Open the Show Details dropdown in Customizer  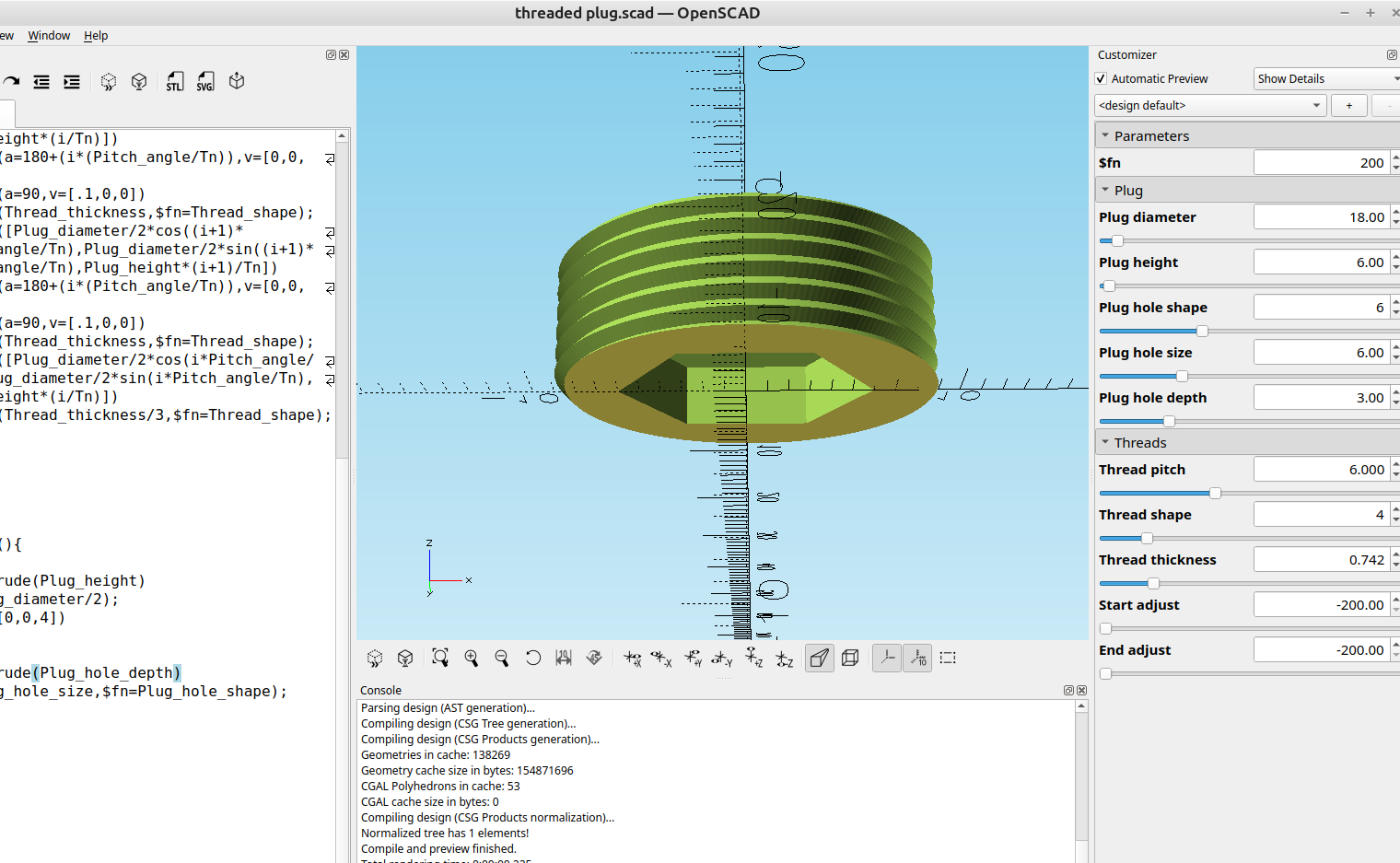click(1326, 78)
